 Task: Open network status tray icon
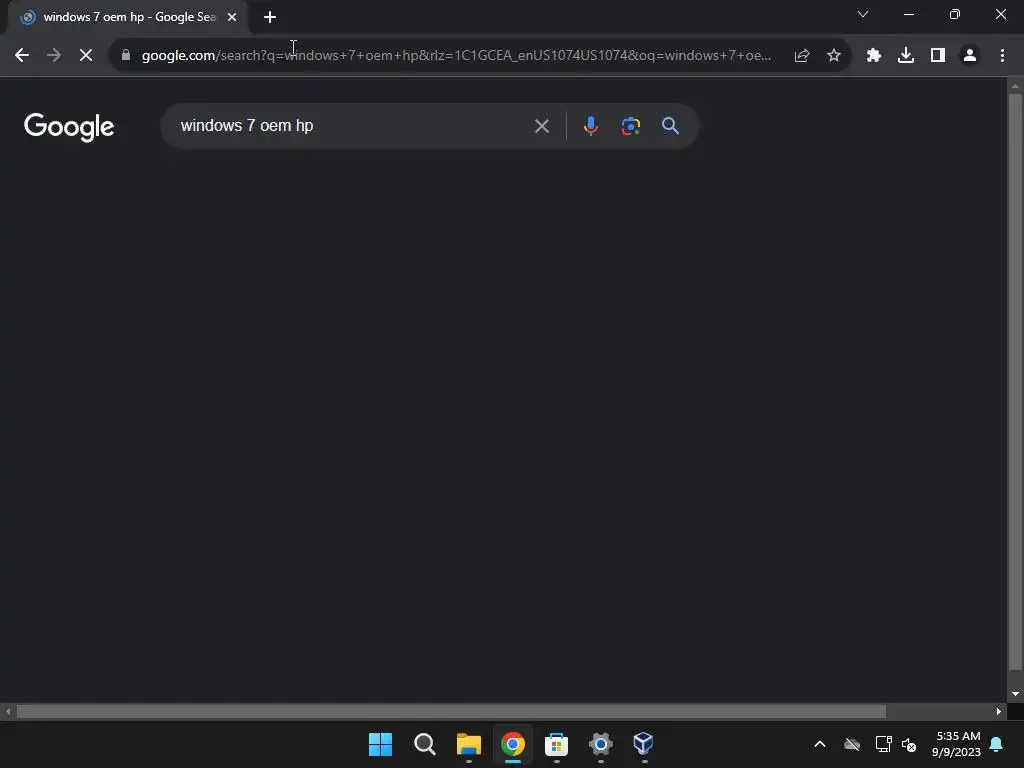pyautogui.click(x=883, y=744)
